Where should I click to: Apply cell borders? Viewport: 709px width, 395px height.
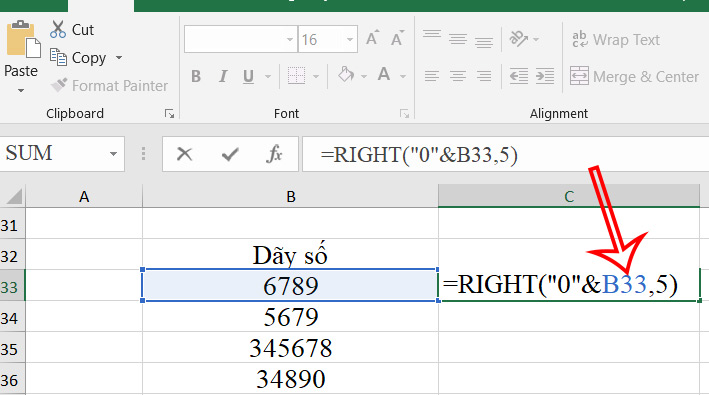(x=296, y=76)
